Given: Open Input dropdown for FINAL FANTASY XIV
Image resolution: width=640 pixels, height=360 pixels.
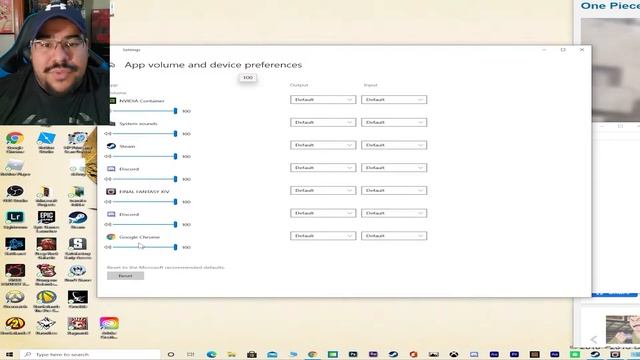Looking at the screenshot, I should tap(394, 191).
